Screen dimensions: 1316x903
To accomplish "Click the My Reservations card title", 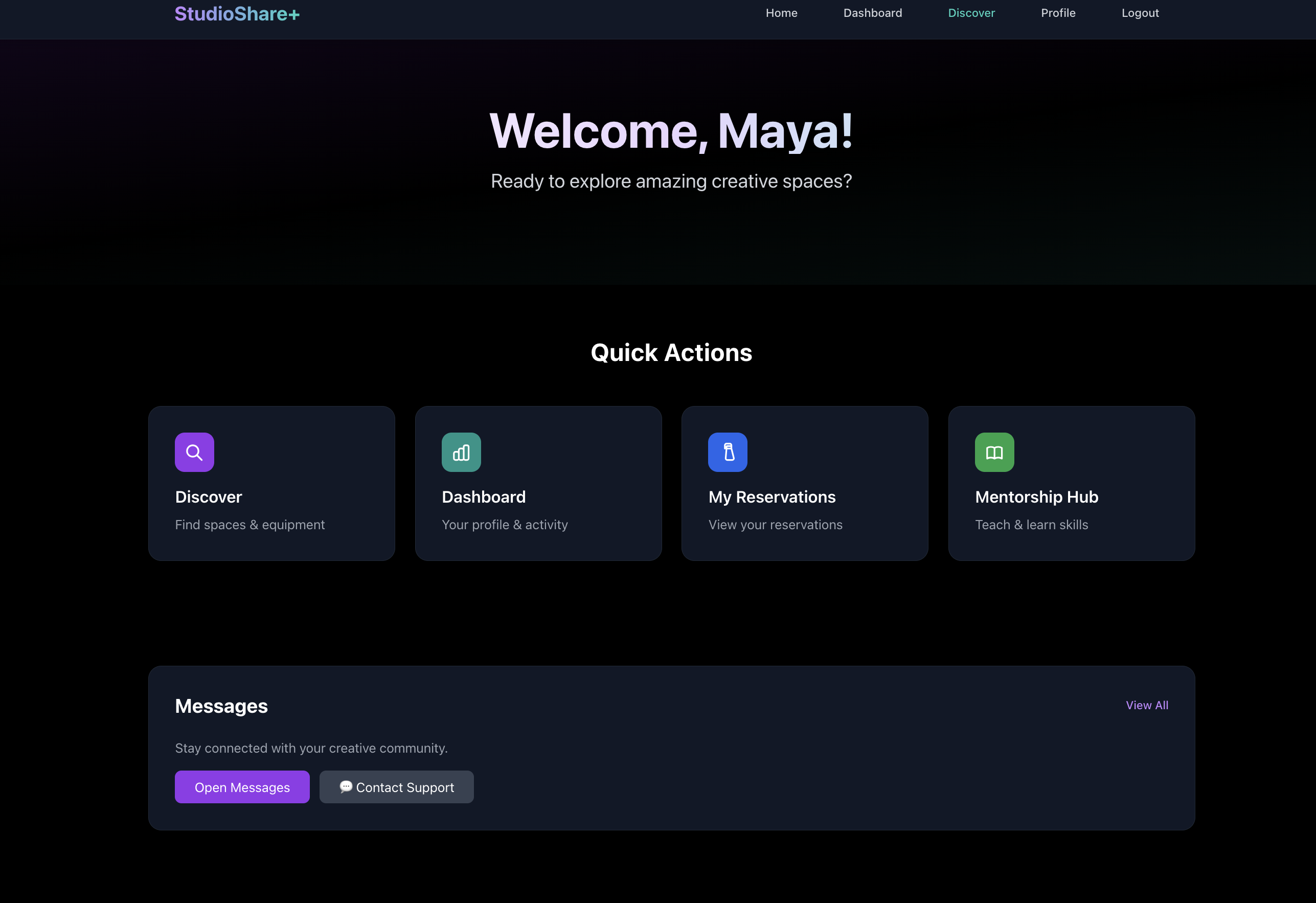I will coord(772,497).
